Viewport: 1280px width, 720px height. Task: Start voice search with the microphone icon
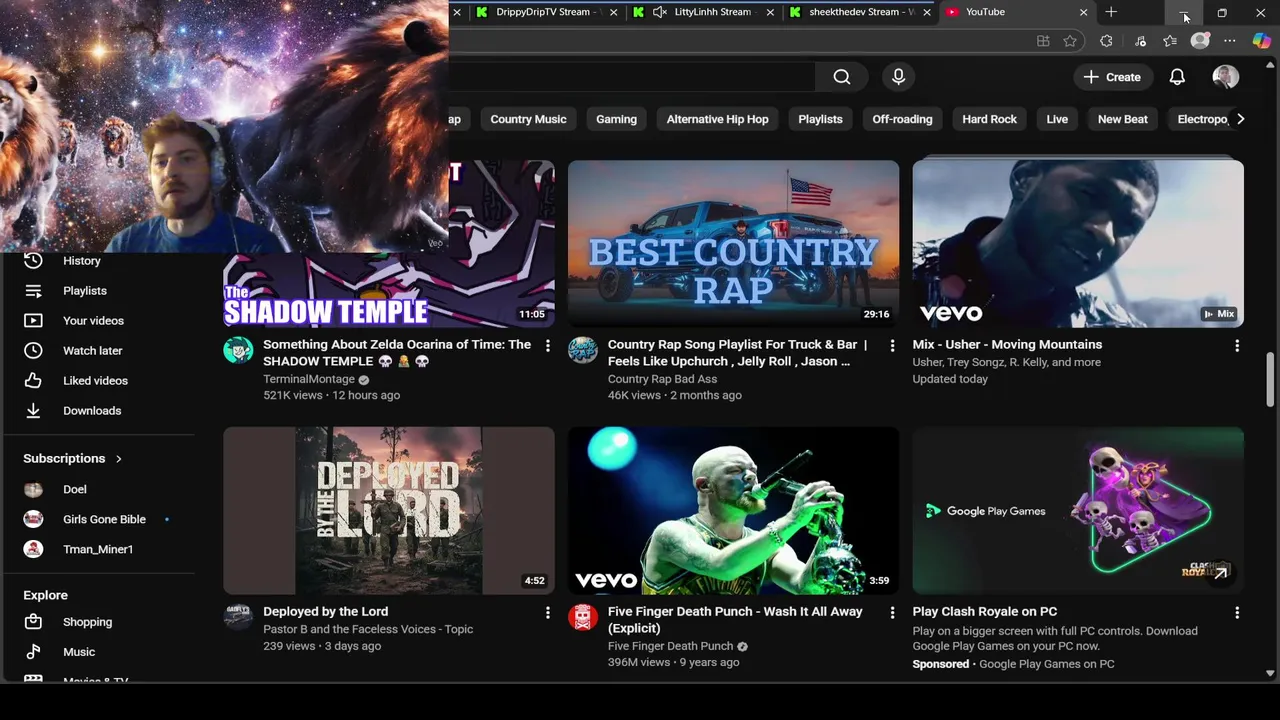pyautogui.click(x=898, y=77)
